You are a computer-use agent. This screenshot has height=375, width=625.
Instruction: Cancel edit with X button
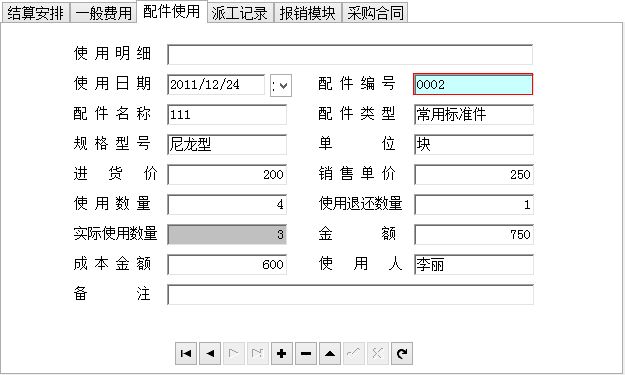378,353
